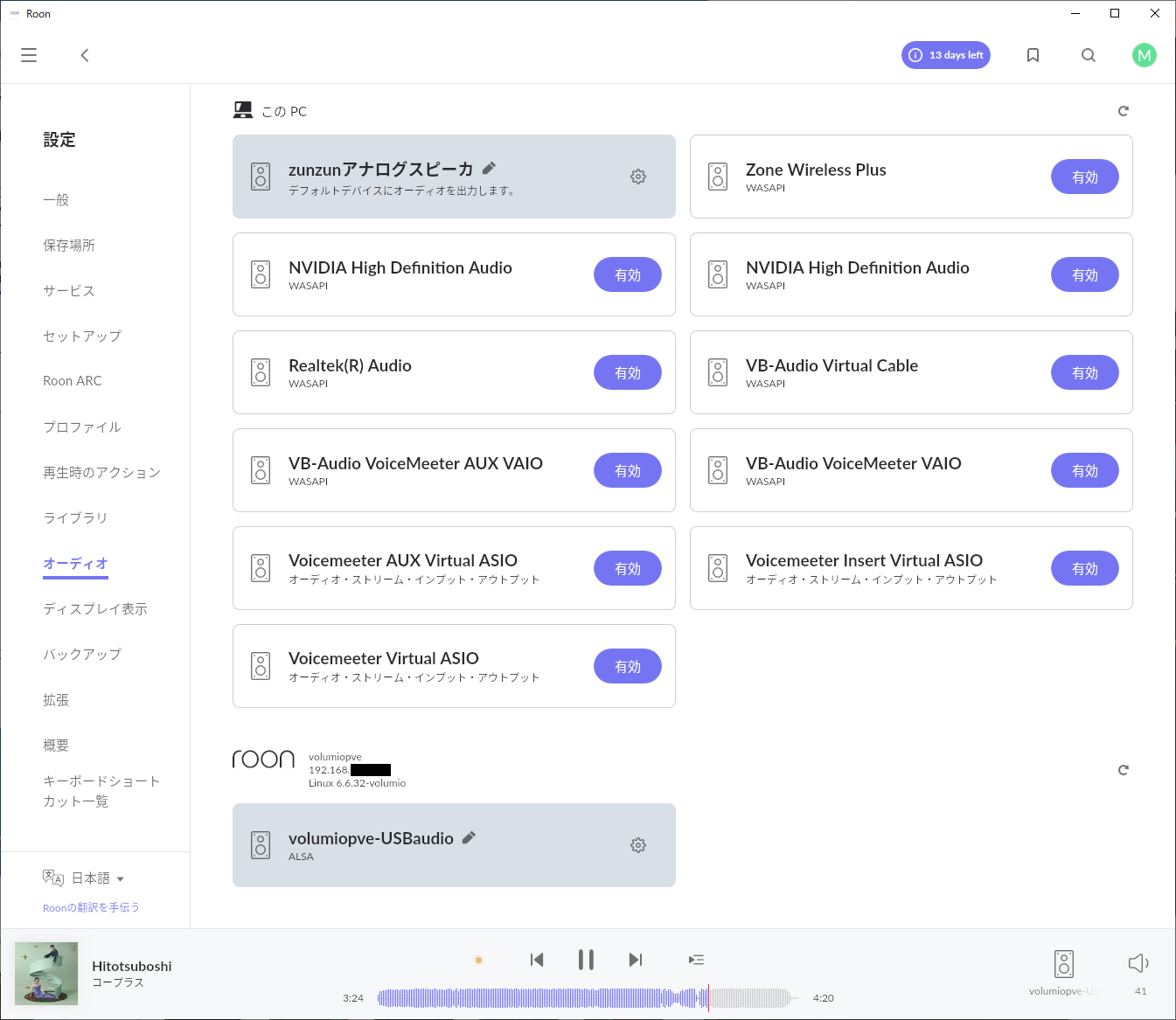Click speaker icon of Zone Wireless Plus
Image resolution: width=1176 pixels, height=1020 pixels.
(x=718, y=177)
